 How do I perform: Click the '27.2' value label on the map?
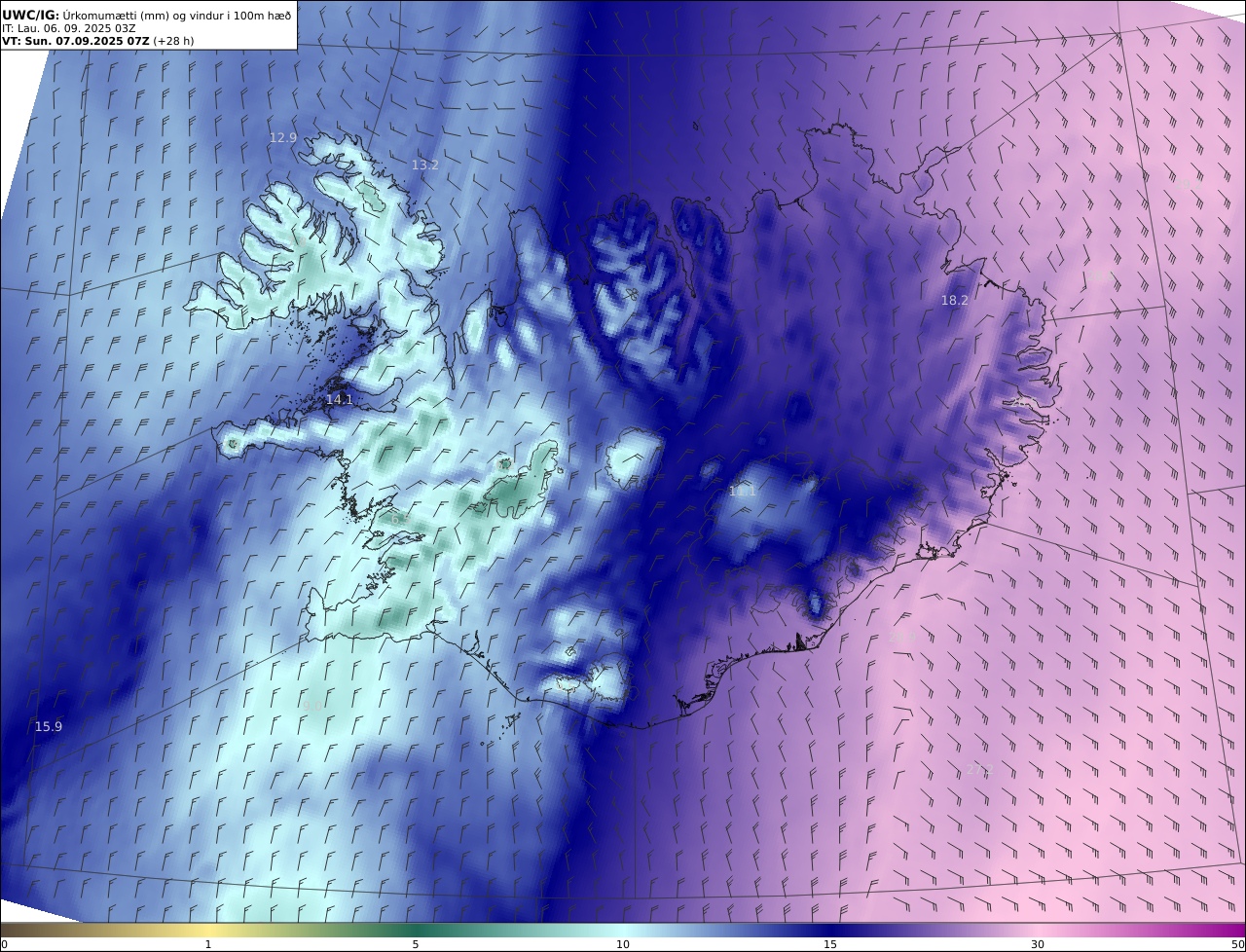pyautogui.click(x=979, y=771)
